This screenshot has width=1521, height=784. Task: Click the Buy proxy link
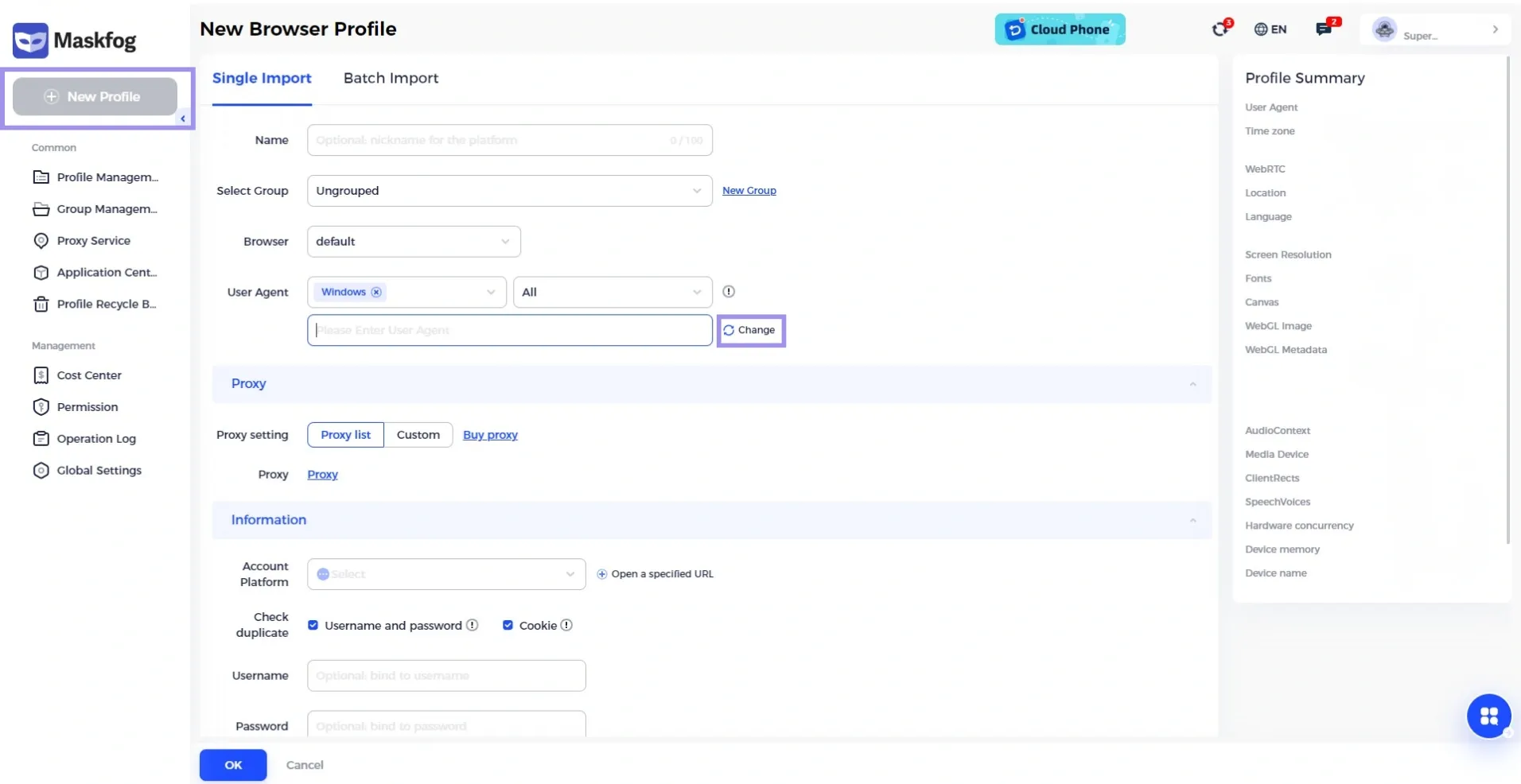click(490, 435)
